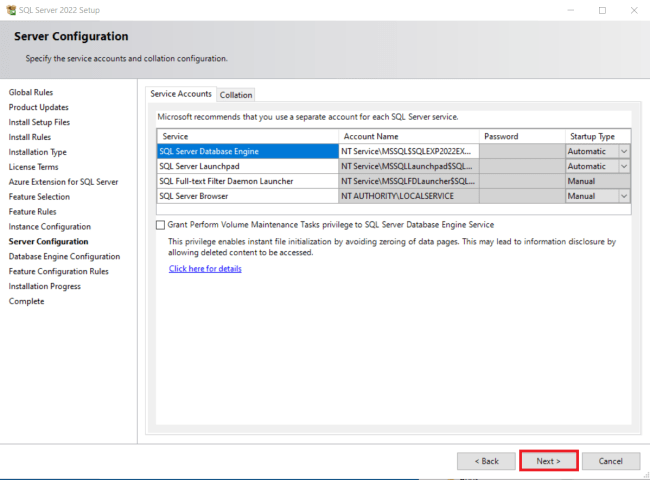Select Azure Extension for SQL Server step
The height and width of the screenshot is (480, 650).
(x=63, y=182)
